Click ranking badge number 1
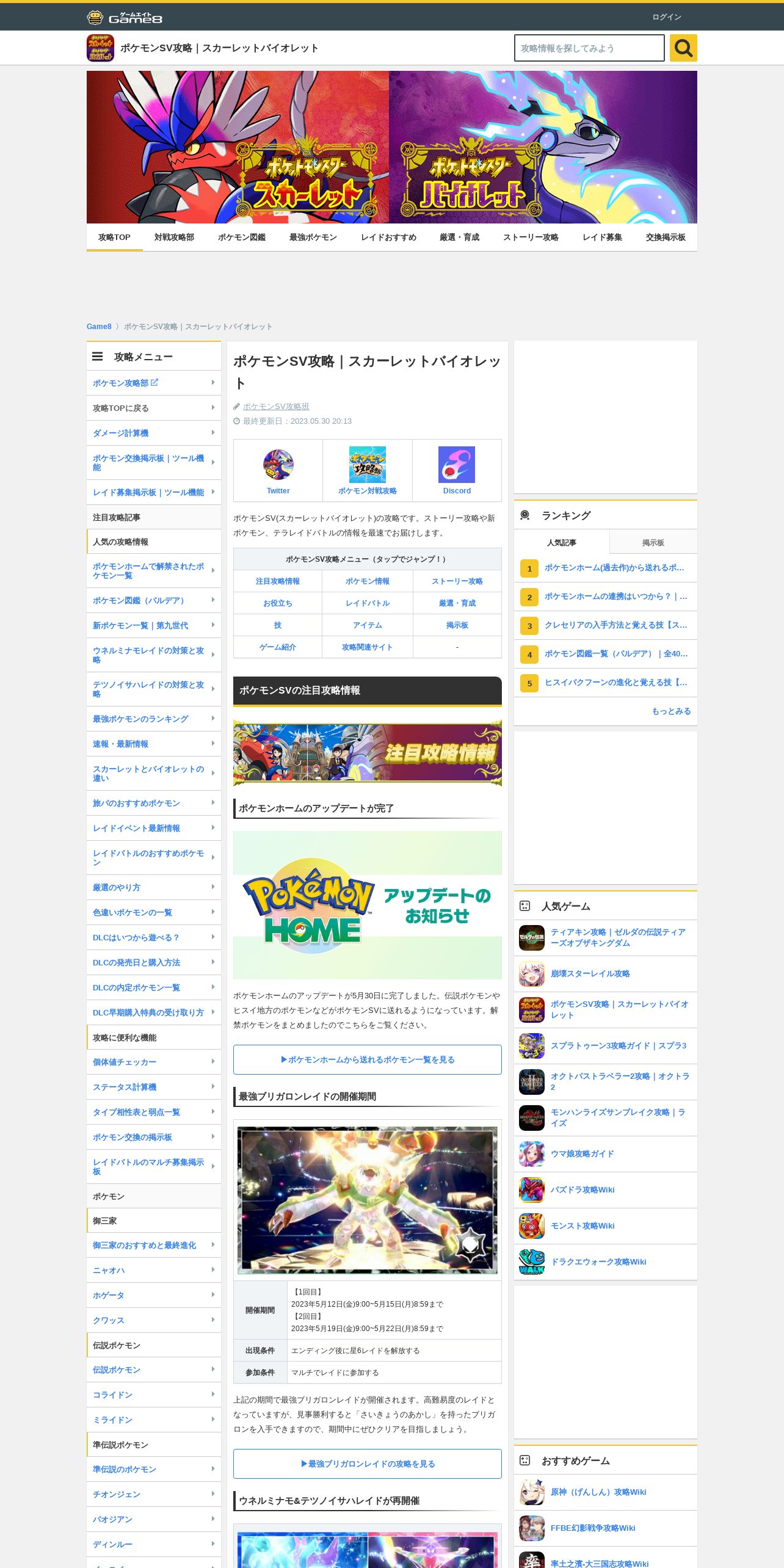This screenshot has width=784, height=1568. coord(529,568)
